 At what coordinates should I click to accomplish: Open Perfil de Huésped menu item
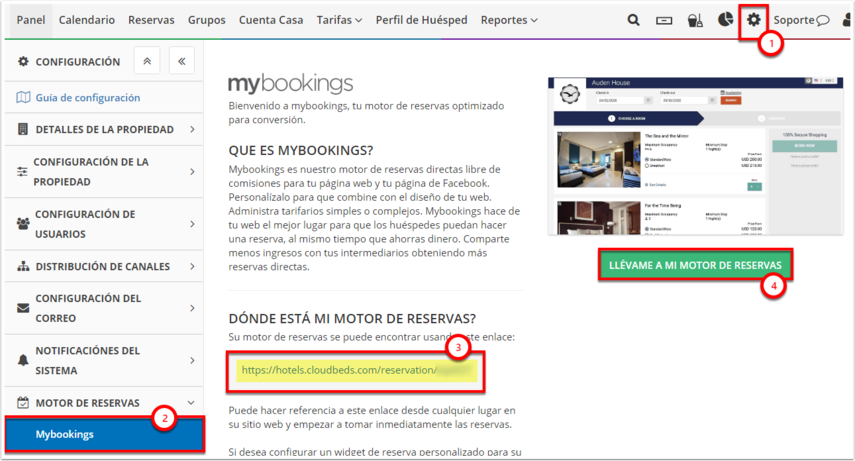422,20
